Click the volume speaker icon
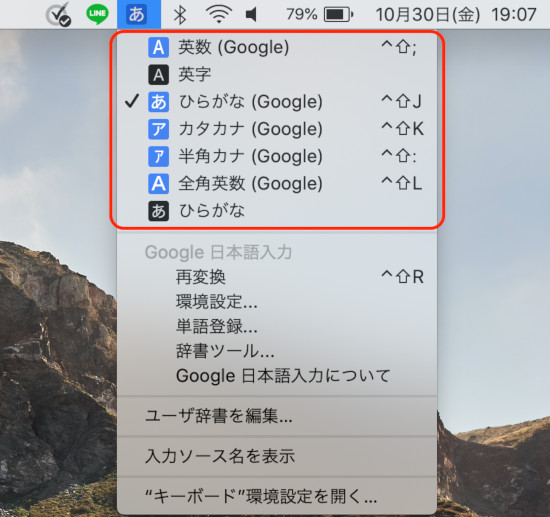The width and height of the screenshot is (550, 517). pos(251,15)
